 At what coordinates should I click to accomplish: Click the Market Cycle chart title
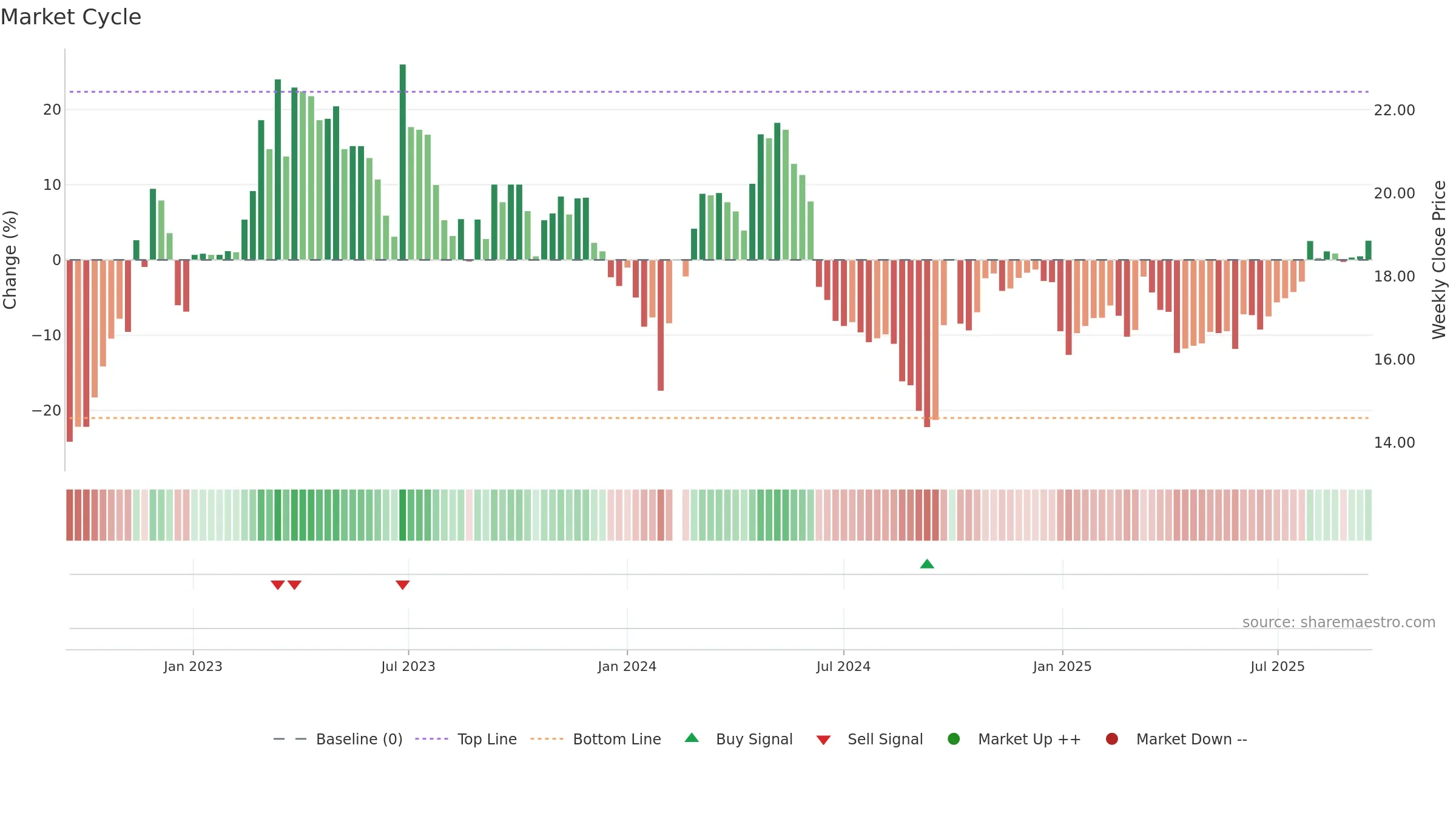tap(71, 17)
